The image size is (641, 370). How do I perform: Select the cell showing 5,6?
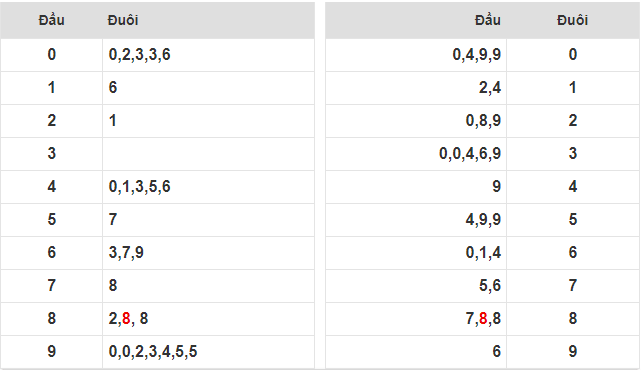click(x=416, y=285)
